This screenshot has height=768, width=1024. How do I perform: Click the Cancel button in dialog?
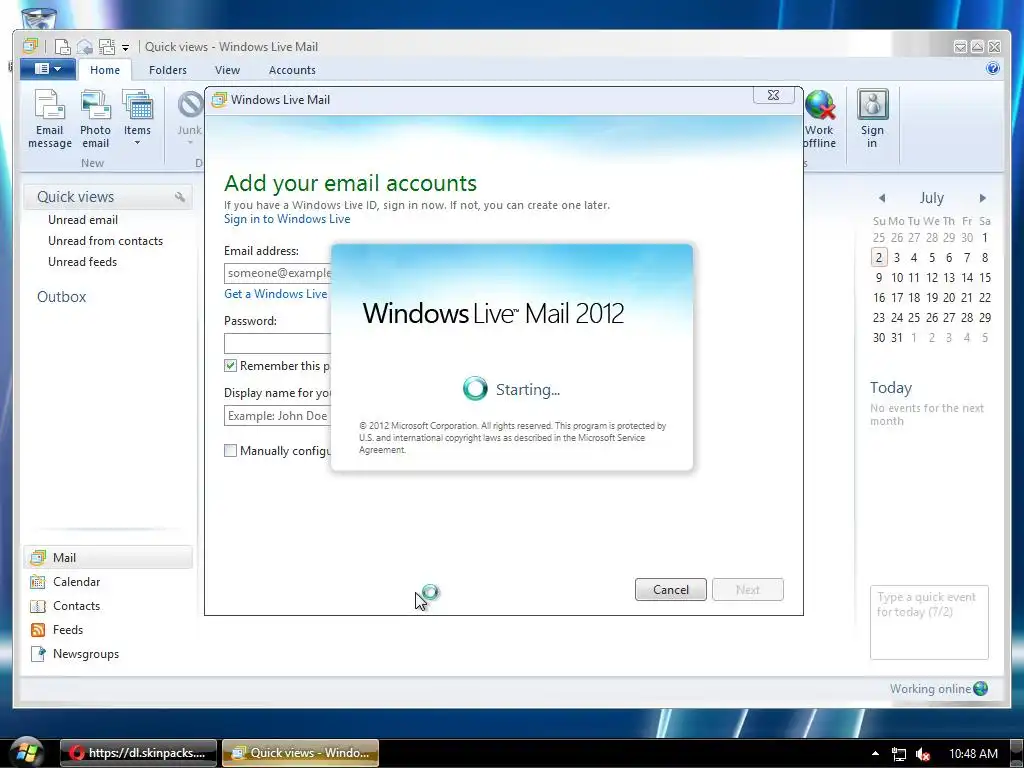tap(671, 590)
